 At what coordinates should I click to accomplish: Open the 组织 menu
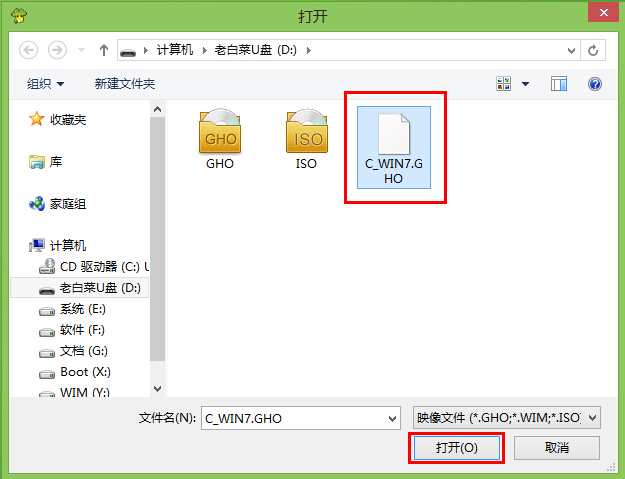click(45, 84)
